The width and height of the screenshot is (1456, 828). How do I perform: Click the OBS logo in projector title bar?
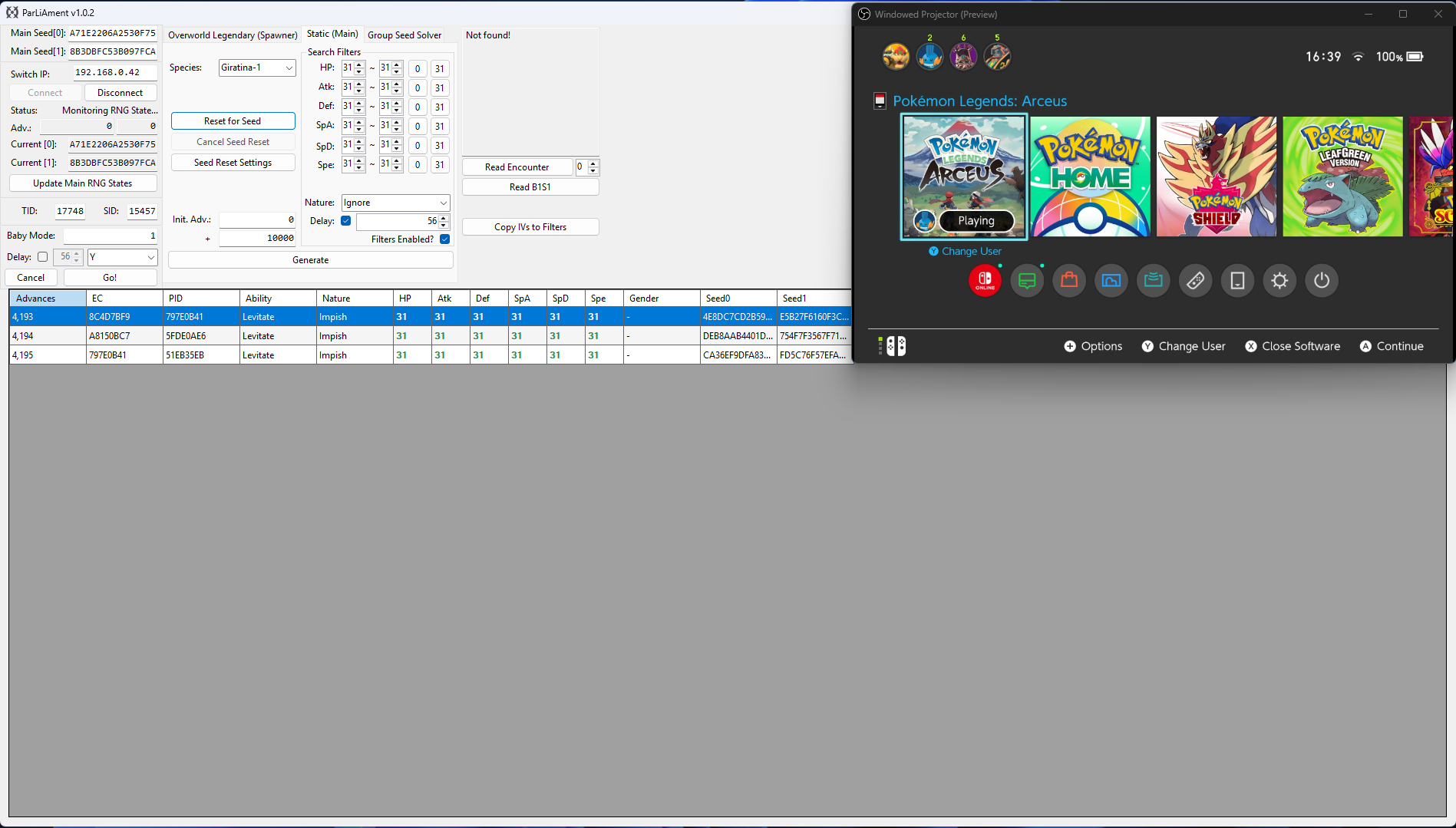pyautogui.click(x=864, y=14)
